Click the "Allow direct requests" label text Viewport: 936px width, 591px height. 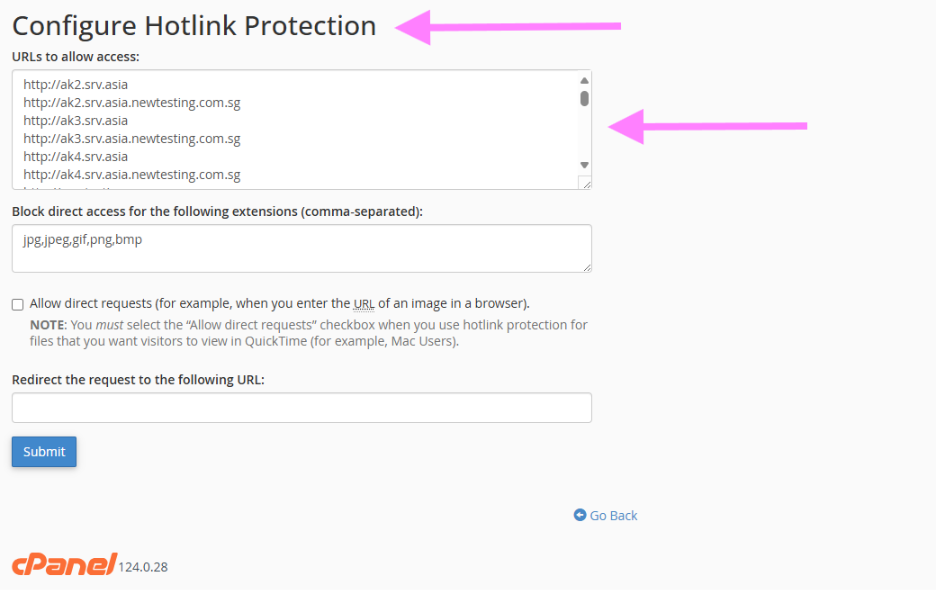click(x=90, y=303)
